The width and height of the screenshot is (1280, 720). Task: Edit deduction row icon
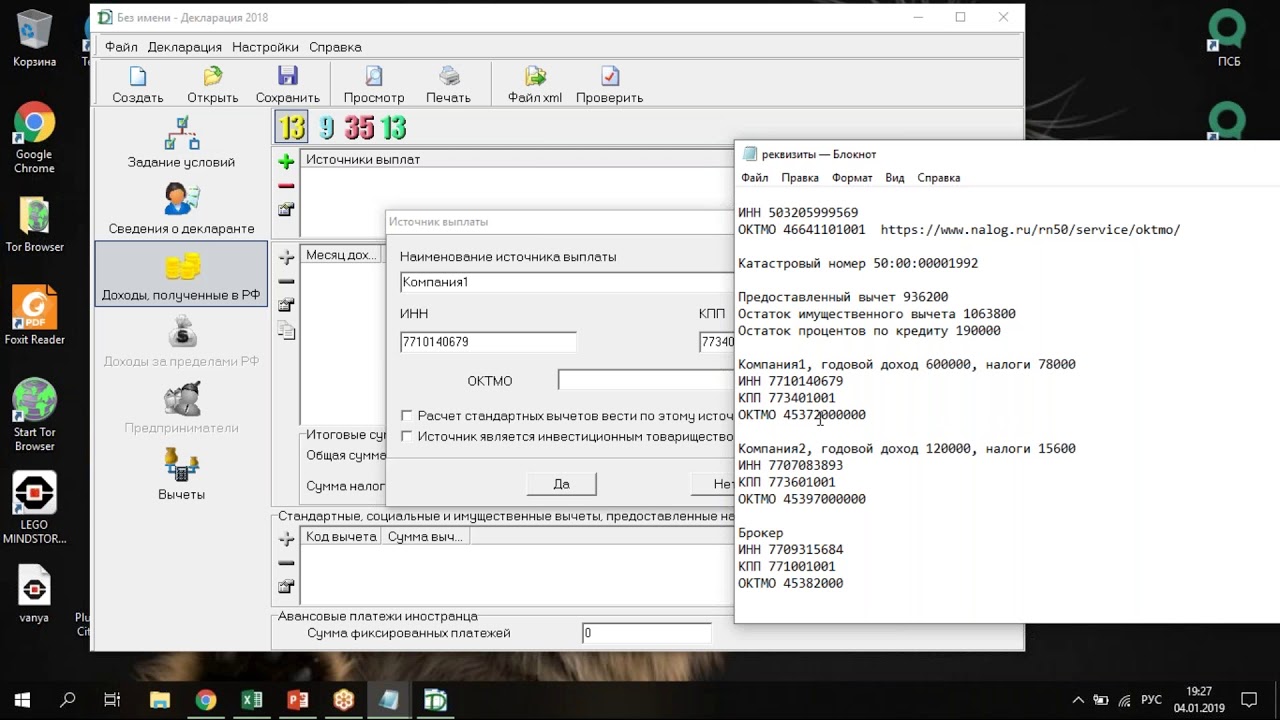[x=286, y=587]
